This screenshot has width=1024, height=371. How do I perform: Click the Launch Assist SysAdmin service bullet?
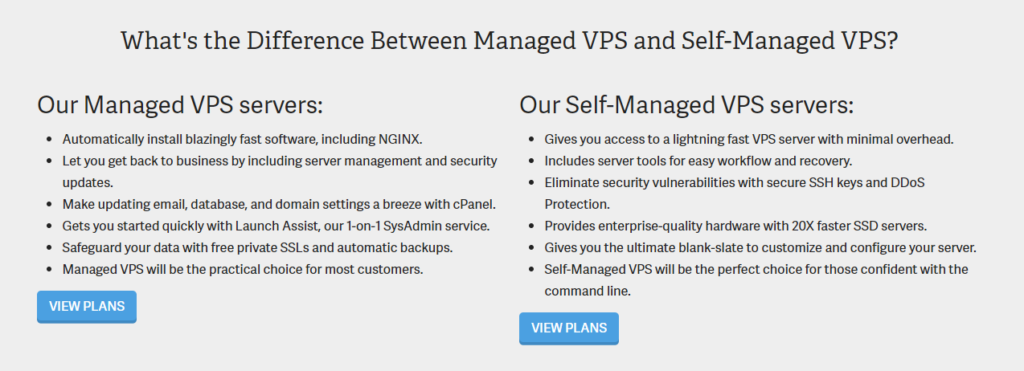point(276,225)
